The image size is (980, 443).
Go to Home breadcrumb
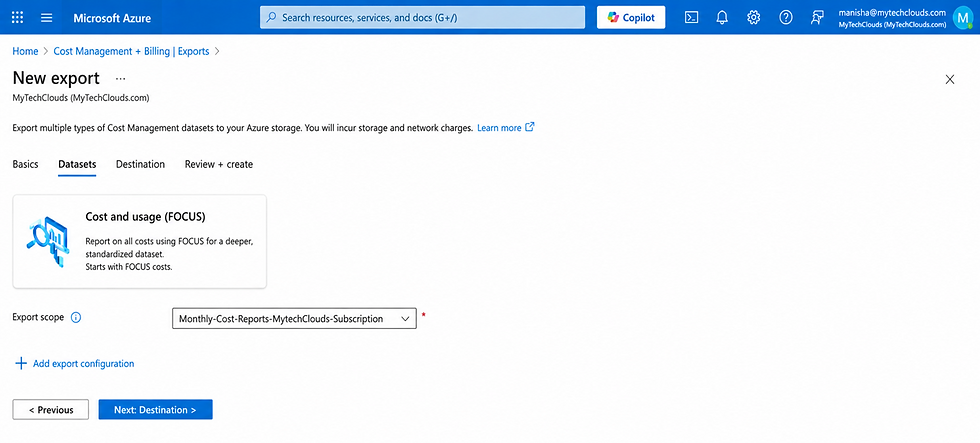pyautogui.click(x=25, y=51)
